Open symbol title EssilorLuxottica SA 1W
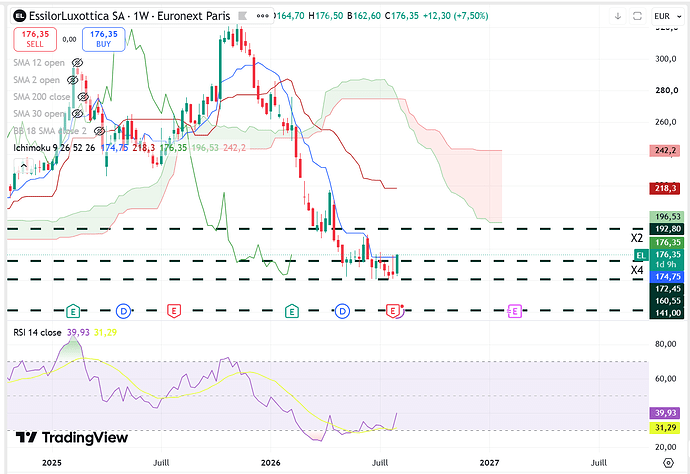Screen dimensions: 690x474 pos(129,16)
